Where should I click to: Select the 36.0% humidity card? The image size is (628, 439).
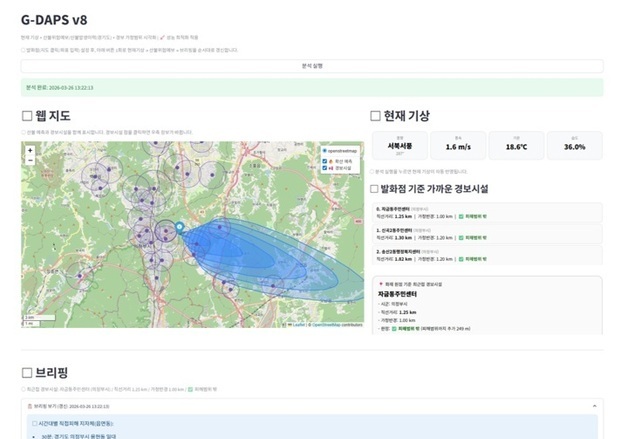(x=575, y=146)
